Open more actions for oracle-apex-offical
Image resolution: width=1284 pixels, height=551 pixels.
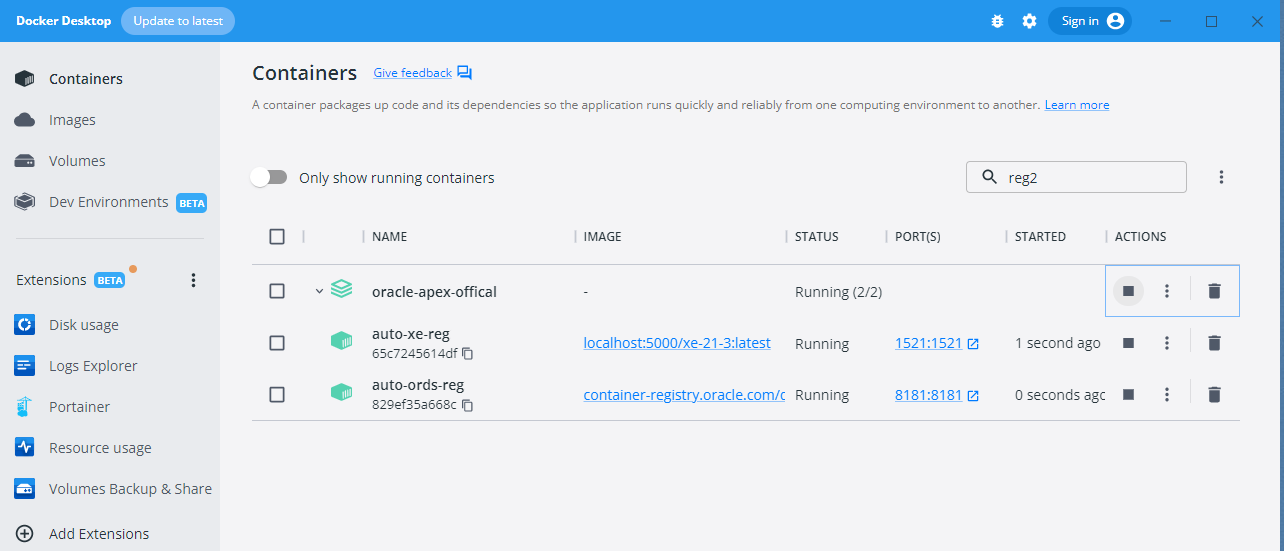[1166, 291]
